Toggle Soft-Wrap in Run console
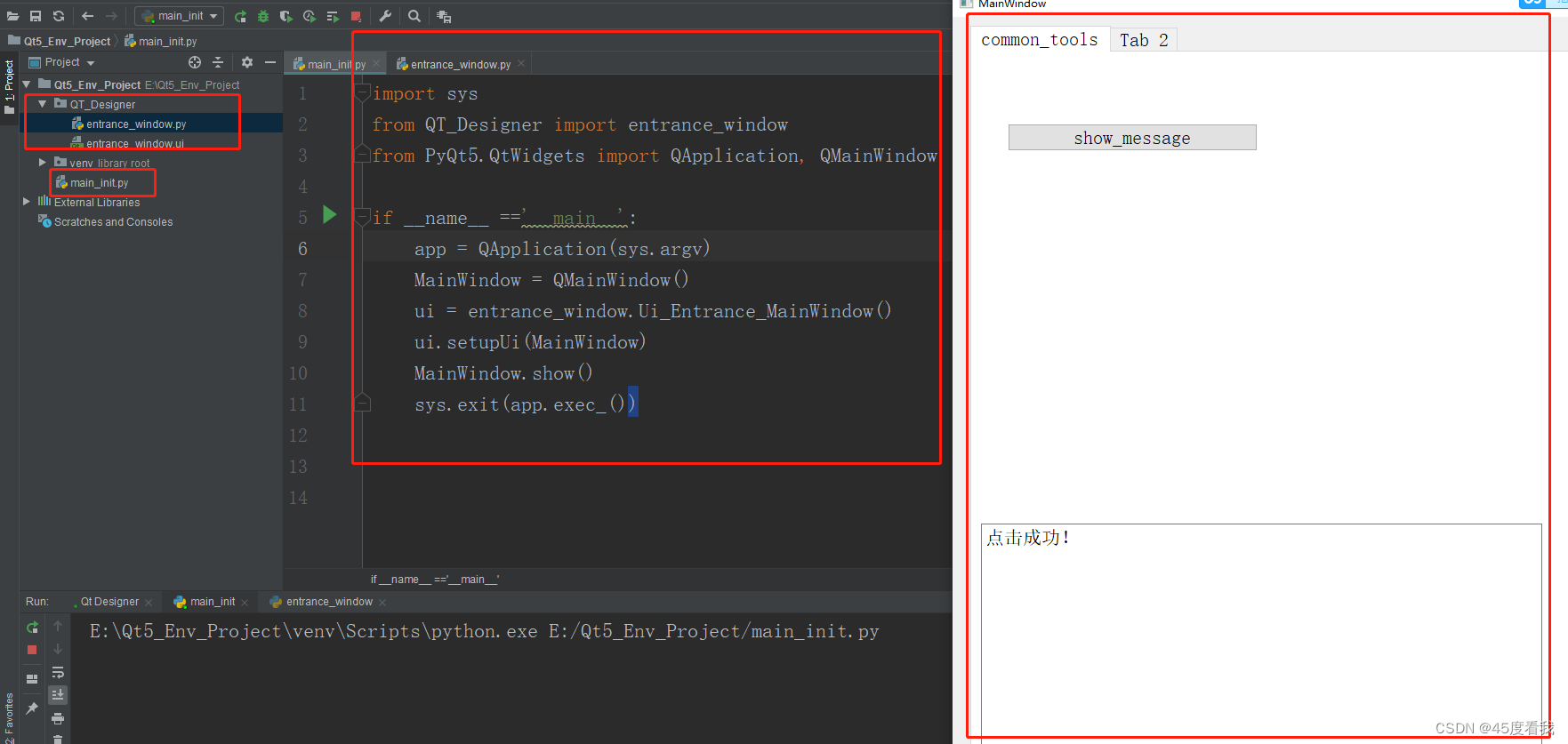 click(58, 672)
